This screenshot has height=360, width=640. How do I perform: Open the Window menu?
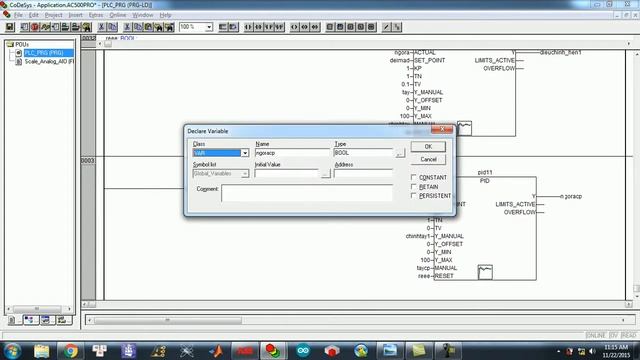click(x=142, y=15)
